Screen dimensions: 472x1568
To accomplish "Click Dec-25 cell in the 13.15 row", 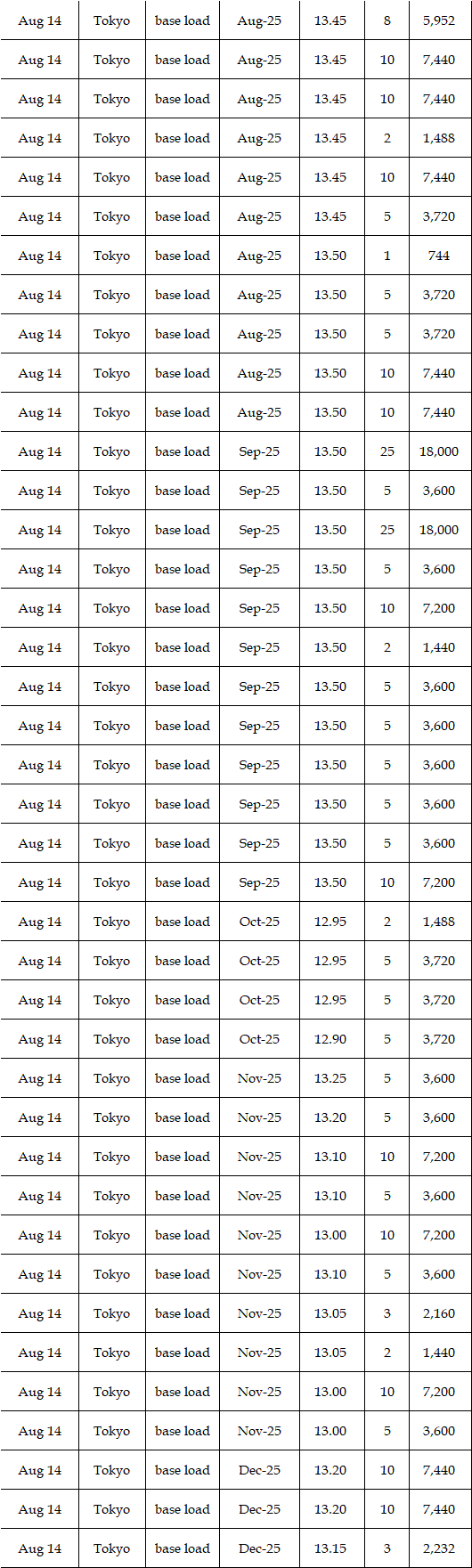I will (259, 1548).
